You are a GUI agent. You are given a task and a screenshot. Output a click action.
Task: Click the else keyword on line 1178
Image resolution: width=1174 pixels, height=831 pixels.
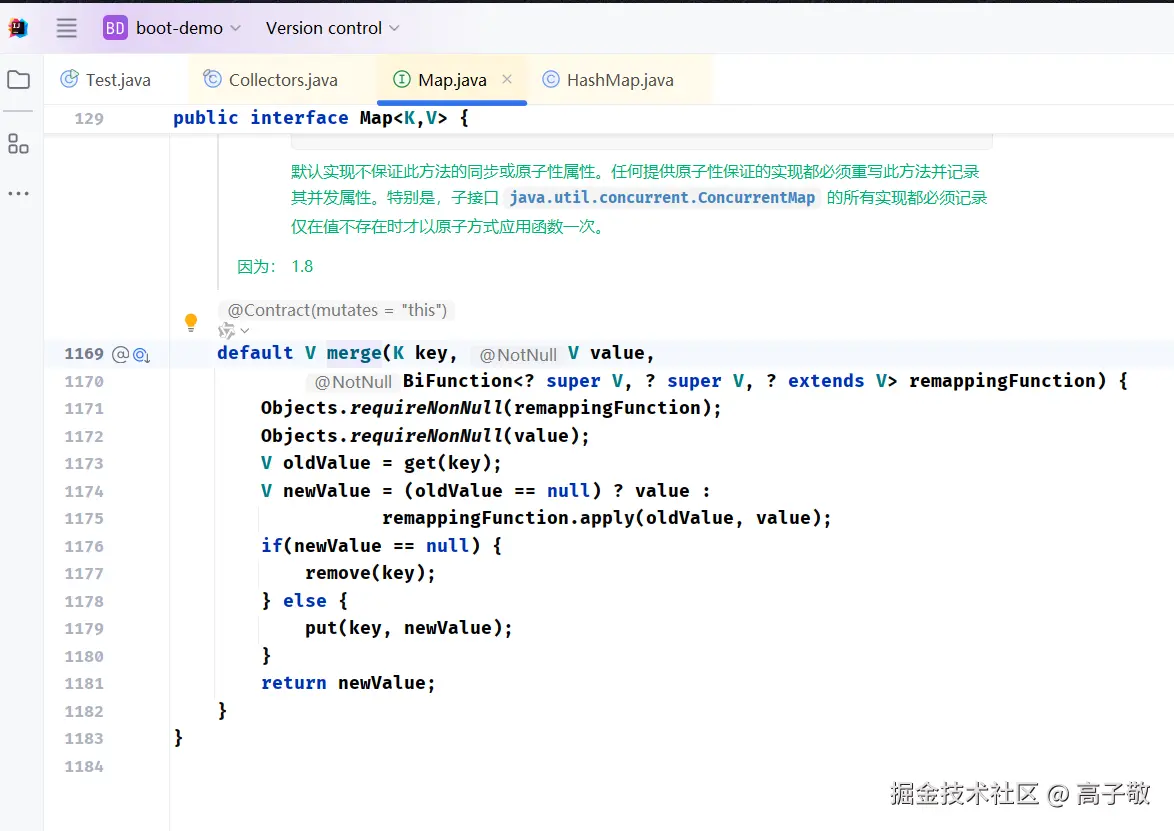[305, 601]
